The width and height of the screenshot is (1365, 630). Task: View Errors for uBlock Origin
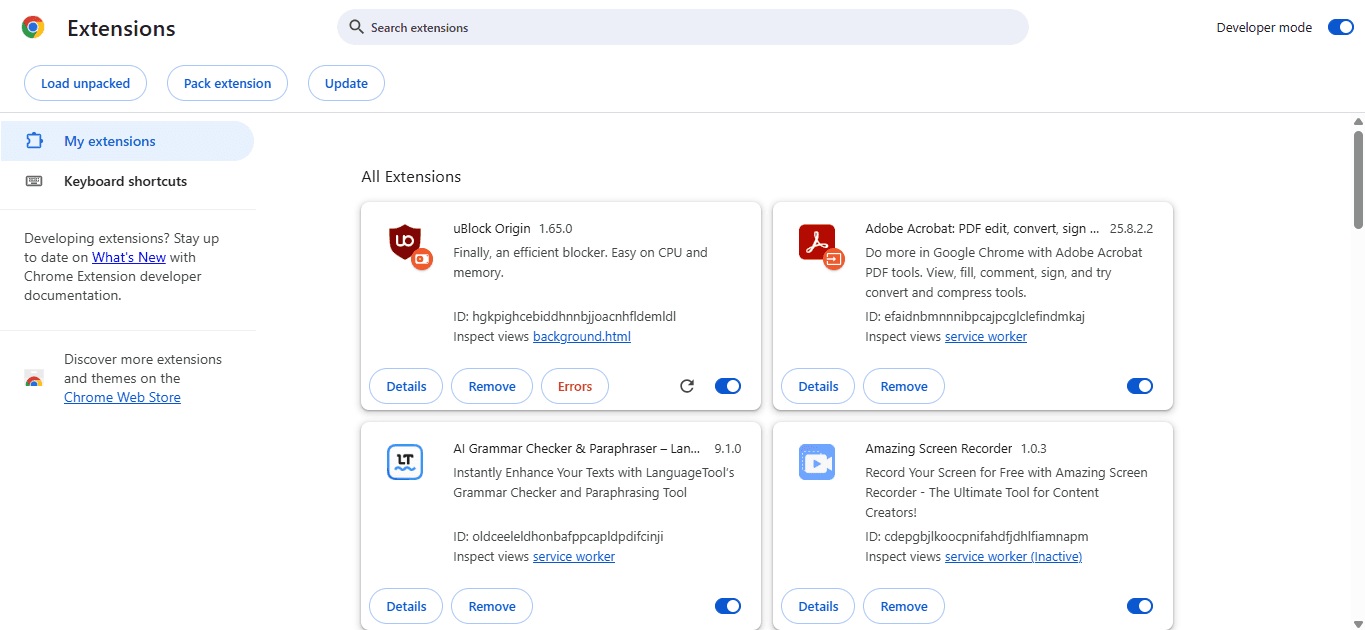tap(575, 386)
